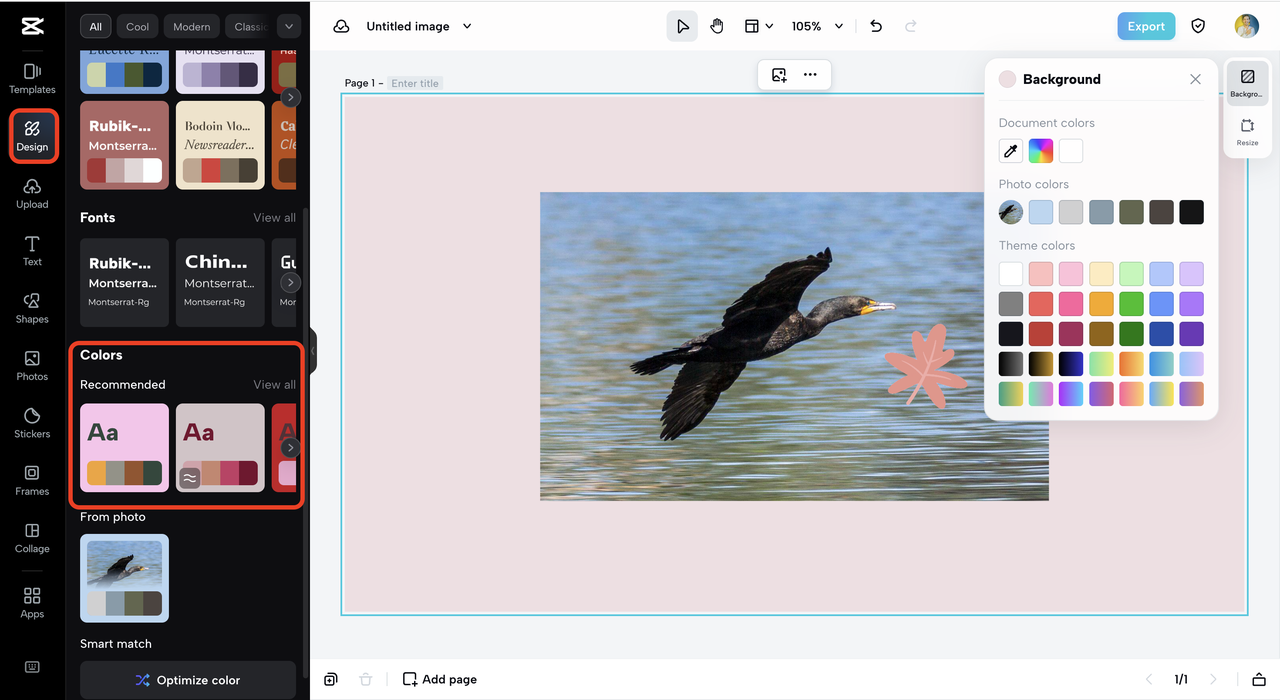Show next fonts with arrow
The width and height of the screenshot is (1280, 700).
[x=290, y=283]
